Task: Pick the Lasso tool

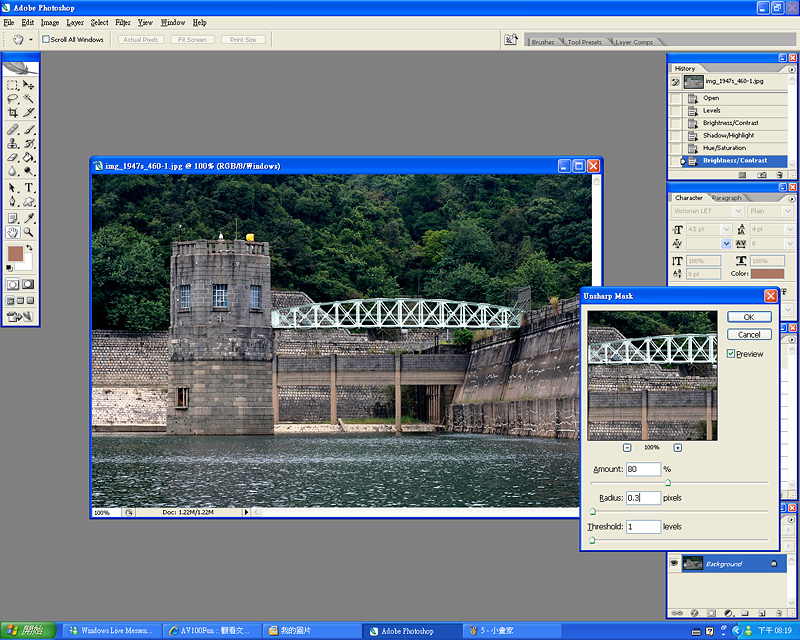Action: click(x=13, y=99)
